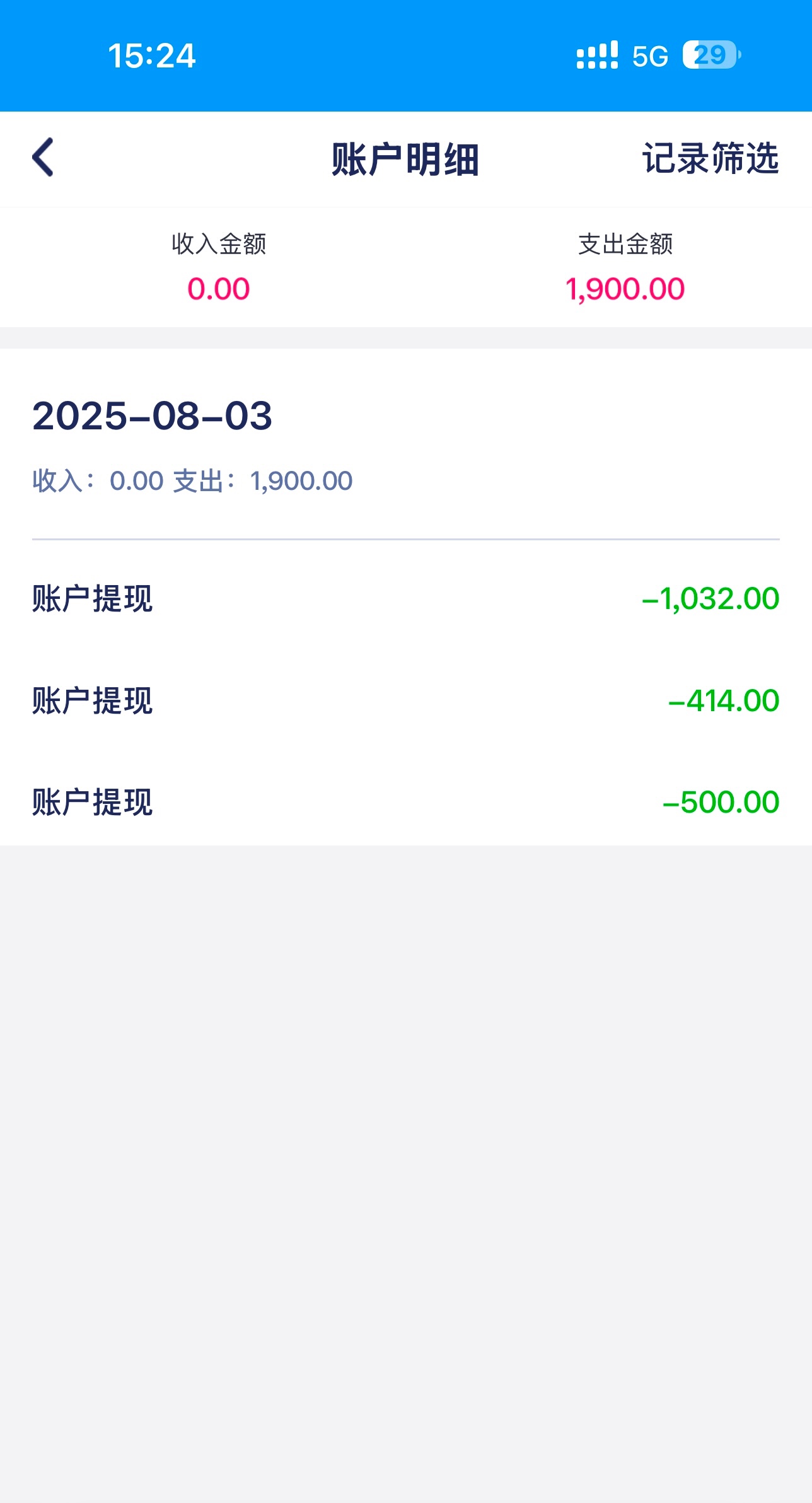This screenshot has height=1503, width=812.
Task: Tap the back arrow icon
Action: point(43,158)
